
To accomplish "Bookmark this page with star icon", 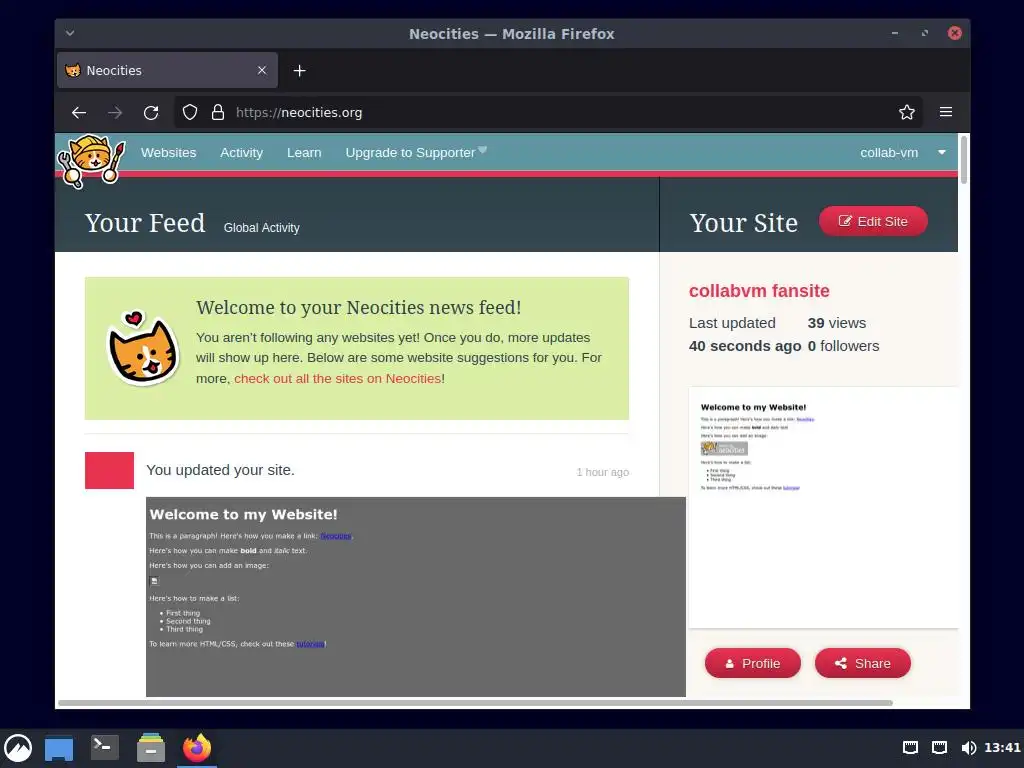I will point(906,112).
